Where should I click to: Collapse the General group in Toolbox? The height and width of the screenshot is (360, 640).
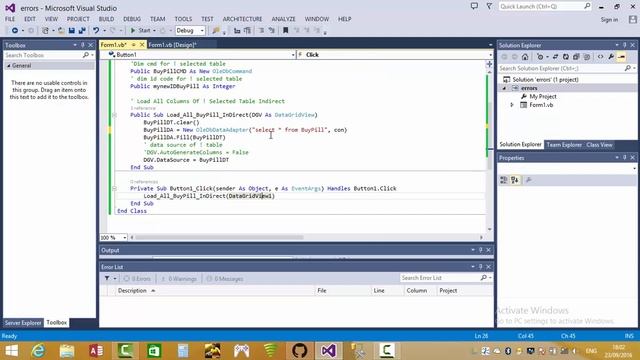point(8,66)
